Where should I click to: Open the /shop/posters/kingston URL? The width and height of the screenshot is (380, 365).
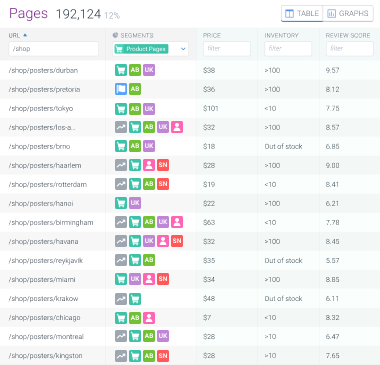(45, 356)
